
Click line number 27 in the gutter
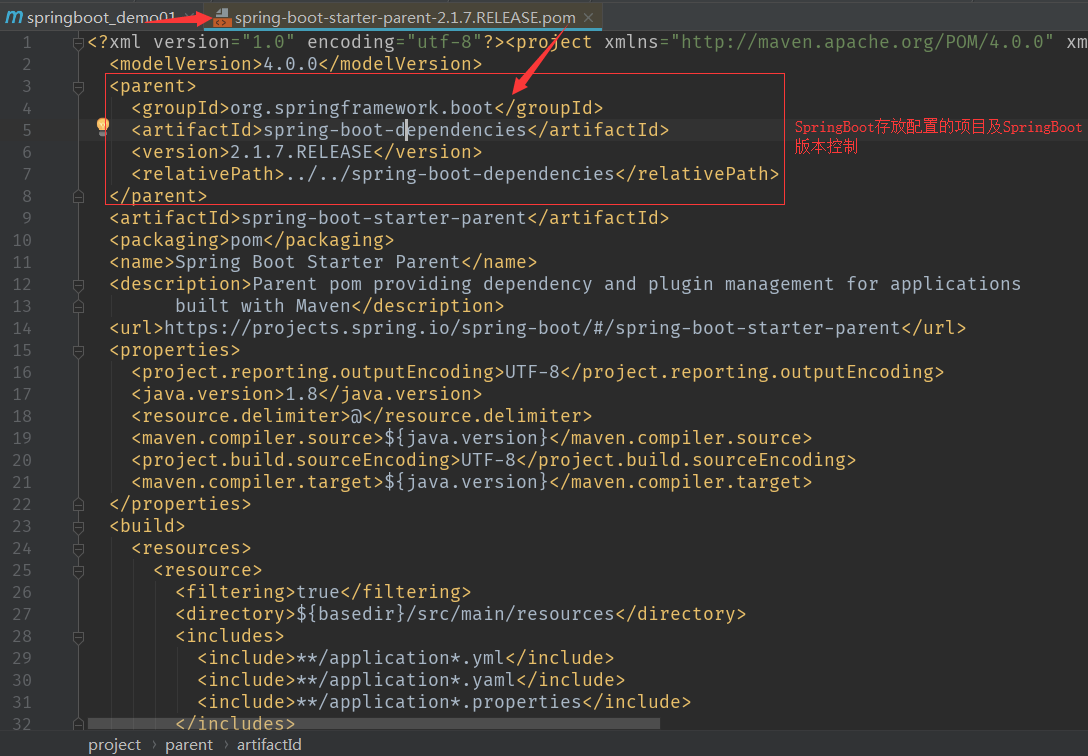[22, 615]
